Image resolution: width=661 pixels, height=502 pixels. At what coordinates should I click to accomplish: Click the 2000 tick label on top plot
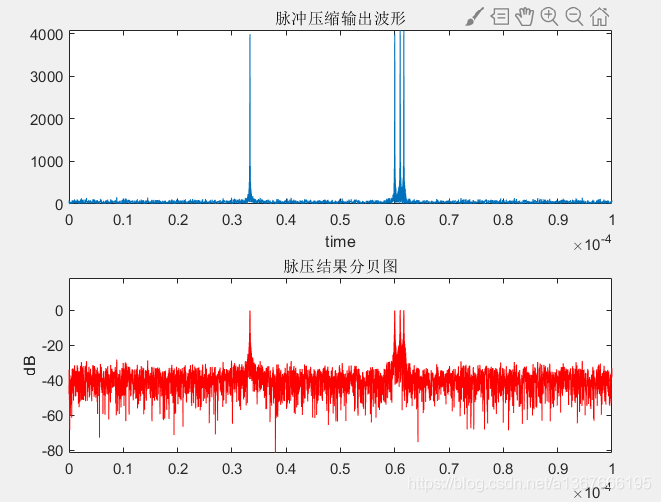(46, 120)
